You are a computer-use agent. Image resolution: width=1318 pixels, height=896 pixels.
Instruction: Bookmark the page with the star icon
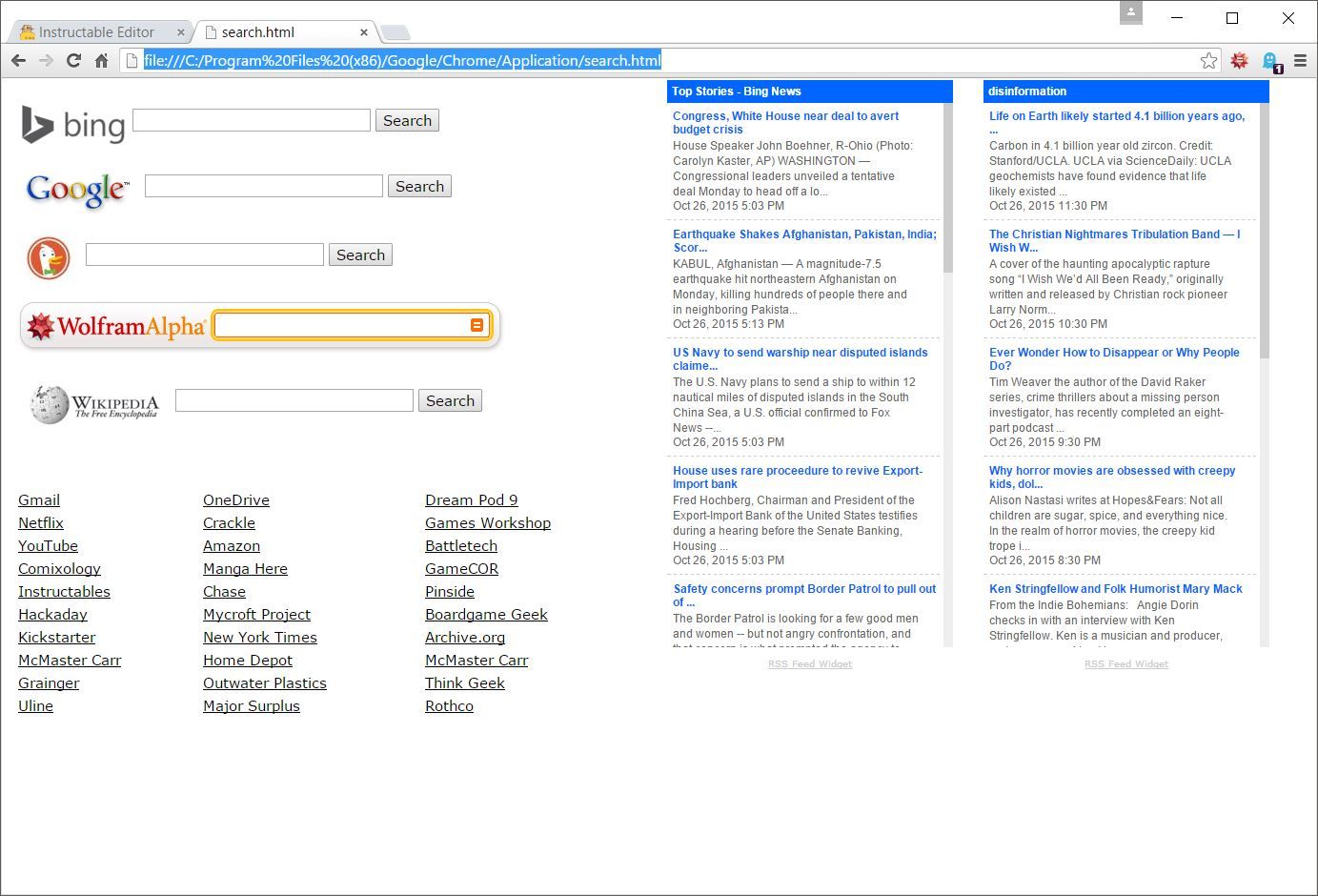pyautogui.click(x=1208, y=60)
